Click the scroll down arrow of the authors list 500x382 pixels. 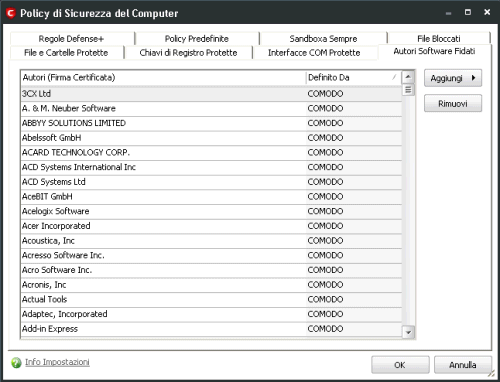pos(408,332)
